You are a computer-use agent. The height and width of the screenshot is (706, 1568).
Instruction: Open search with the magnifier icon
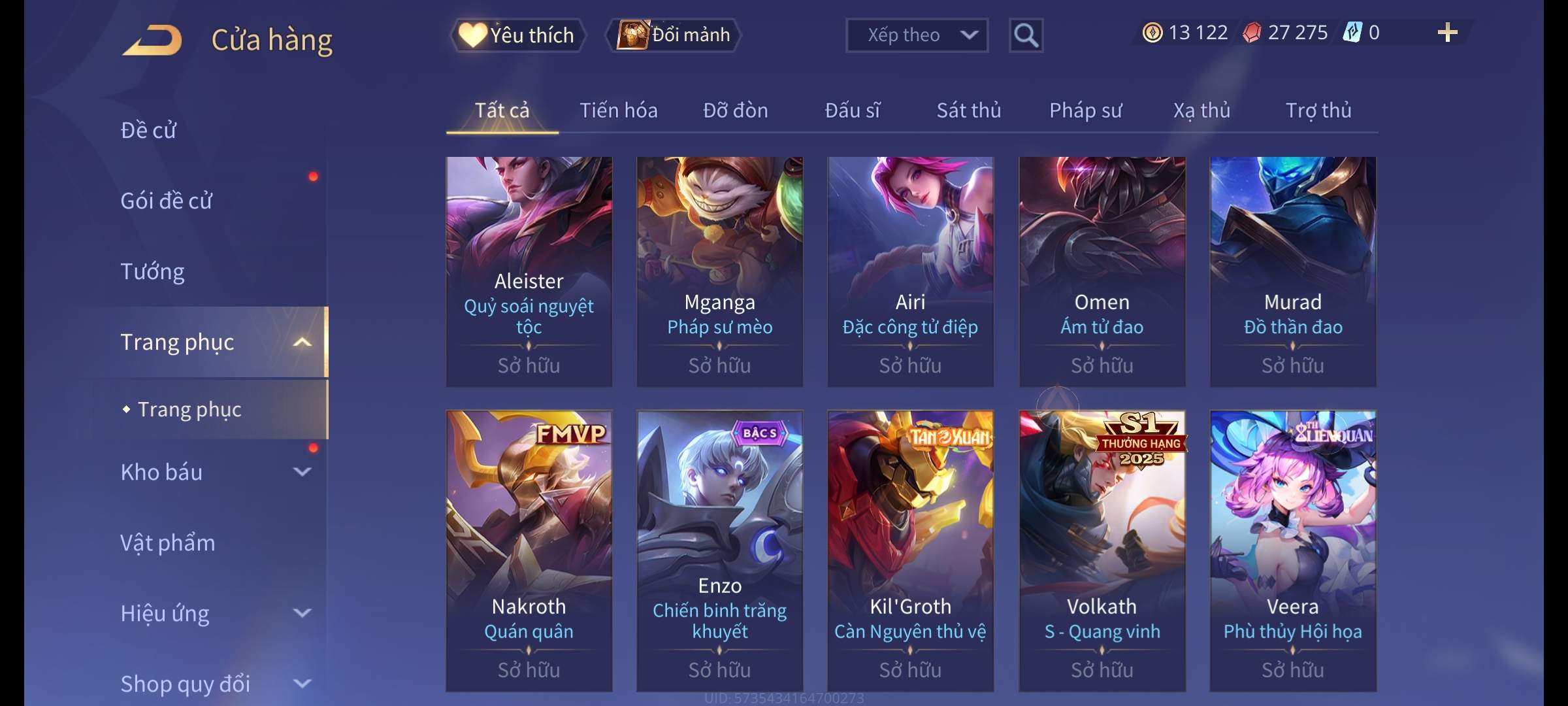(x=1026, y=35)
